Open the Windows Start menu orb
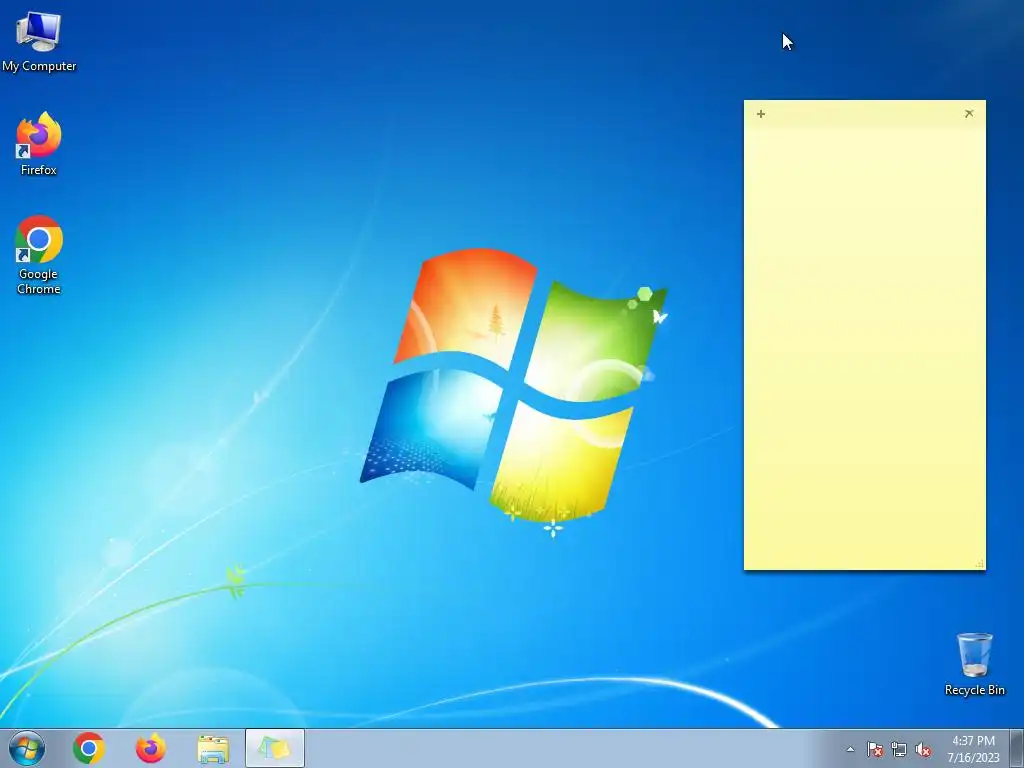The width and height of the screenshot is (1024, 768). pyautogui.click(x=27, y=748)
